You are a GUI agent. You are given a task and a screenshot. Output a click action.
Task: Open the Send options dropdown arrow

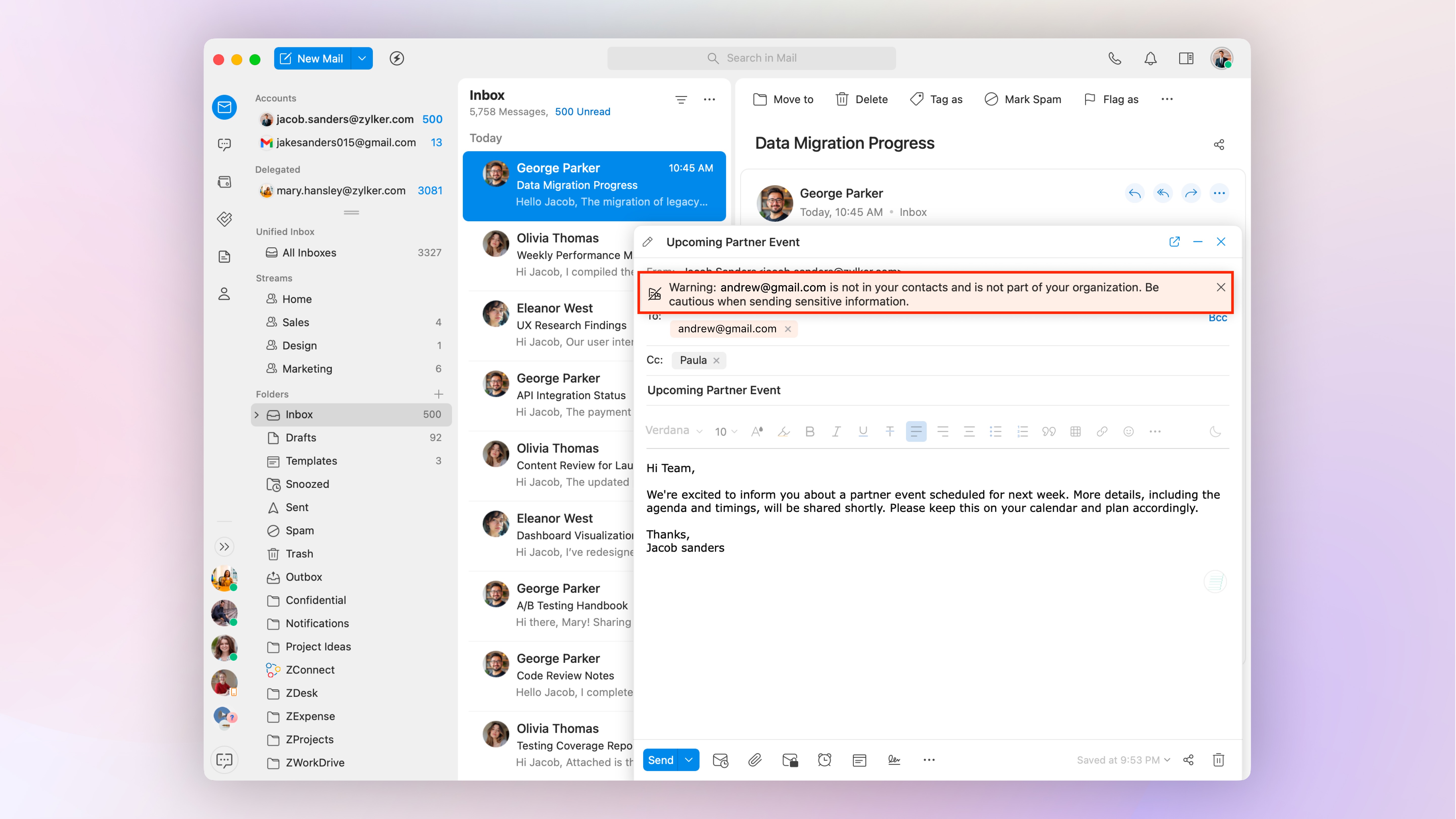click(x=688, y=760)
